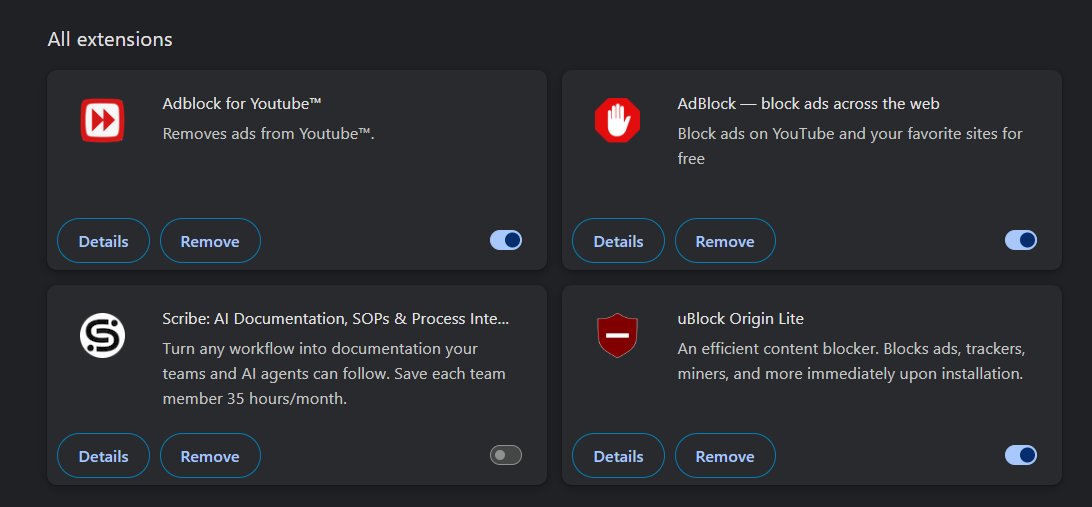
Task: Click the Adblock for Youtube fast-forward icon
Action: tap(102, 120)
